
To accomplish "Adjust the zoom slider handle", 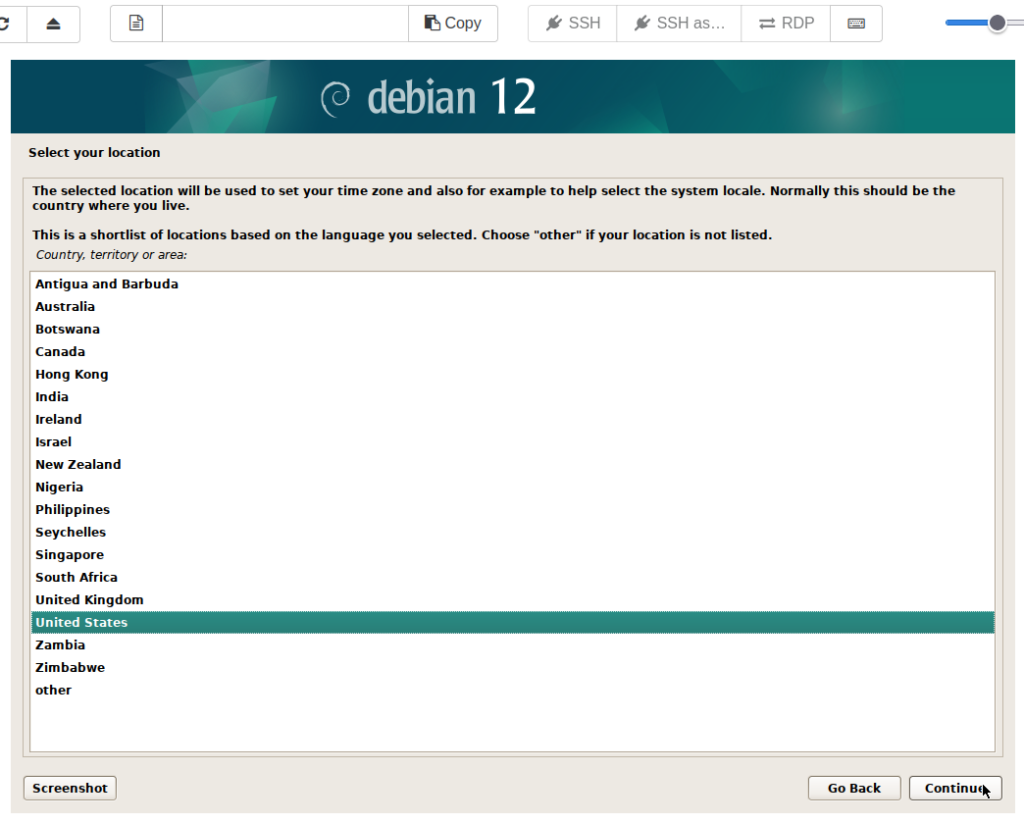I will click(997, 23).
